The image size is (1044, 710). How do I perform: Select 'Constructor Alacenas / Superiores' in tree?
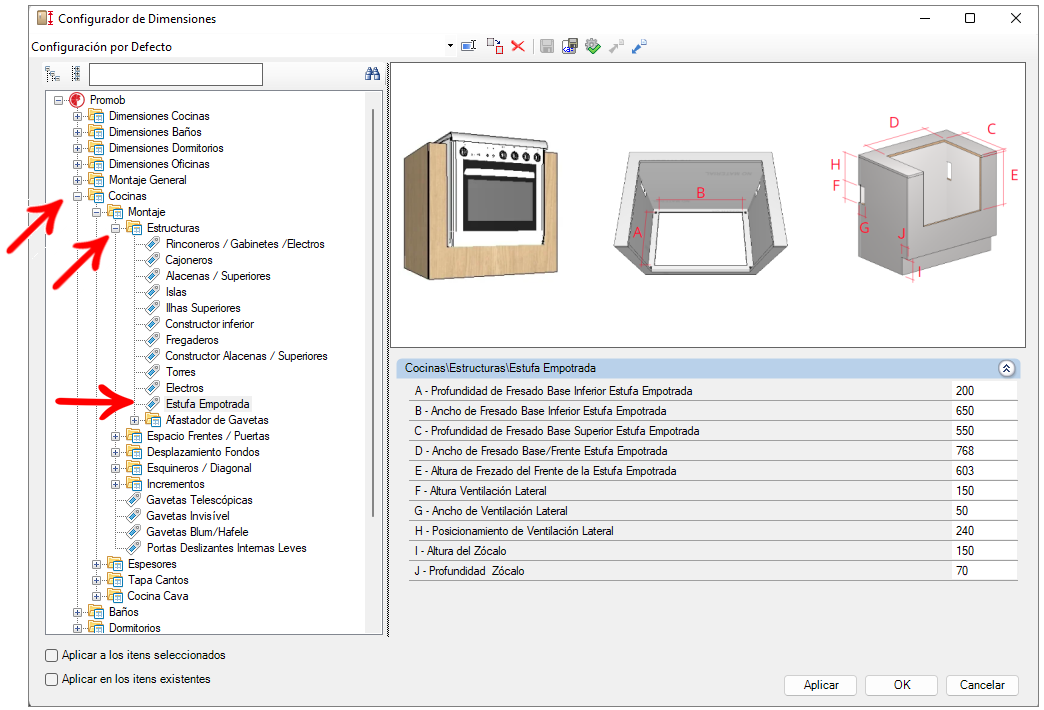point(246,356)
